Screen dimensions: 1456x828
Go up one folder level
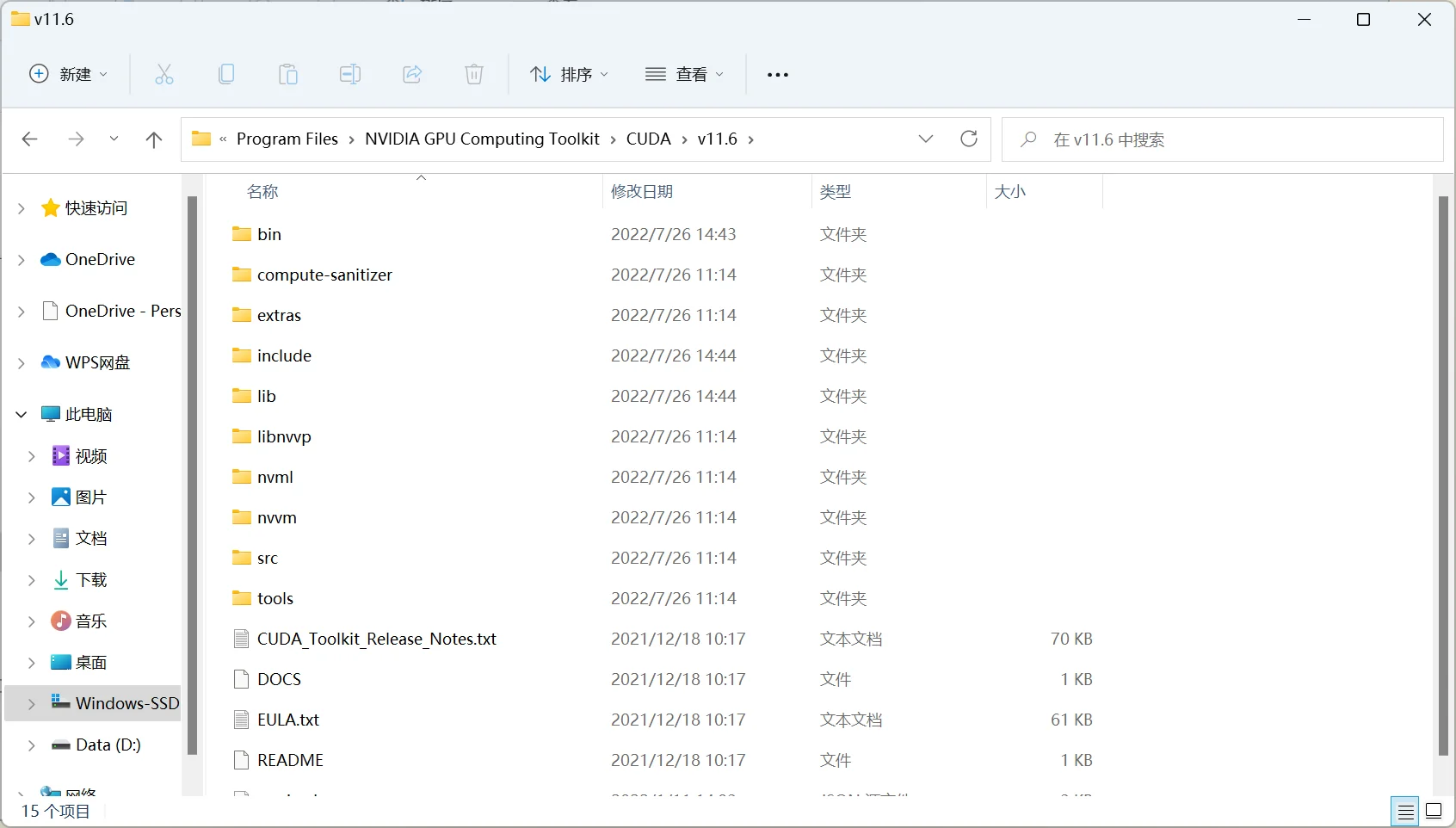pyautogui.click(x=154, y=139)
